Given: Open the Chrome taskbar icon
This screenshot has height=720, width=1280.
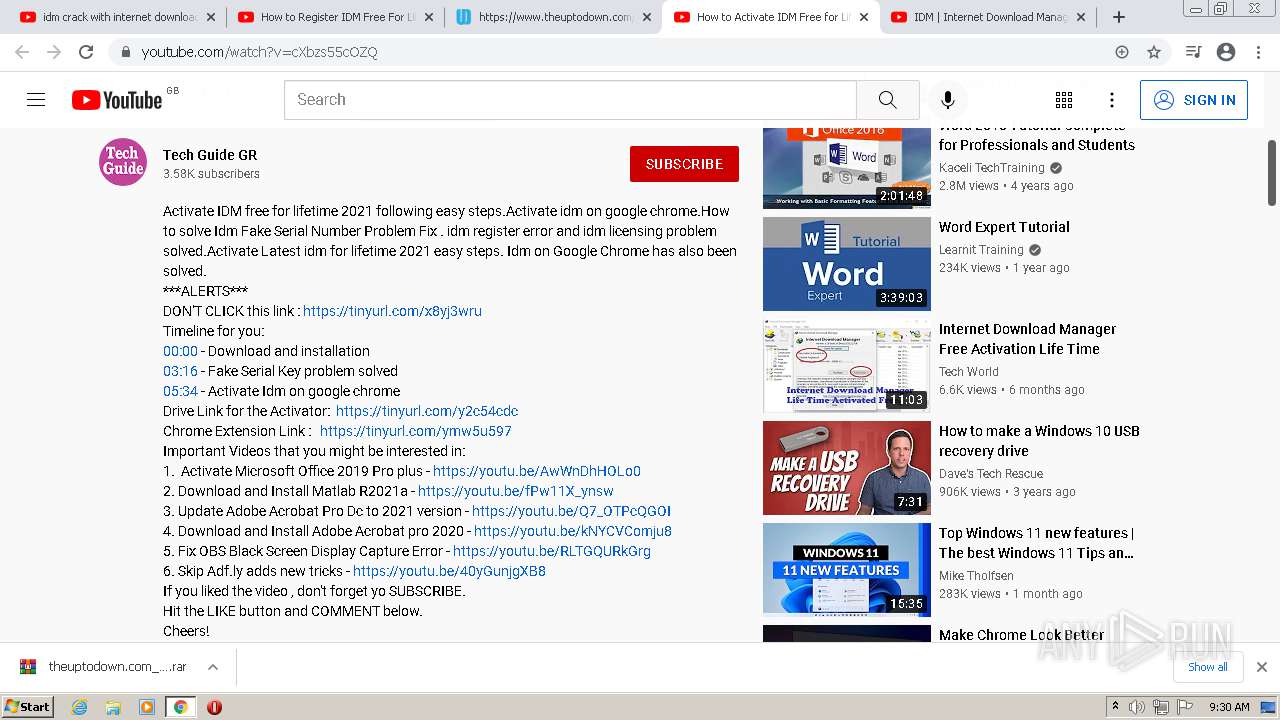Looking at the screenshot, I should (180, 707).
